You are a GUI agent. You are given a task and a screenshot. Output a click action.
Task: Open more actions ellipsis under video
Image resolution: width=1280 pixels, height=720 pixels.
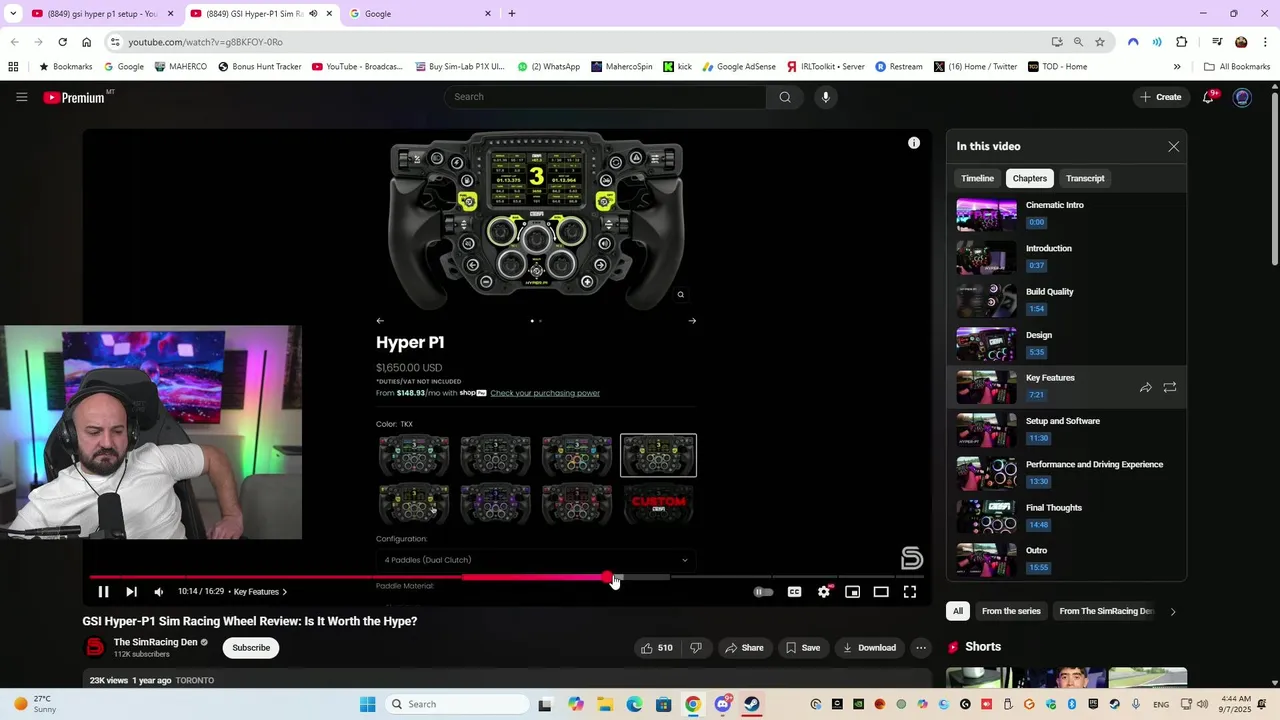click(x=921, y=648)
